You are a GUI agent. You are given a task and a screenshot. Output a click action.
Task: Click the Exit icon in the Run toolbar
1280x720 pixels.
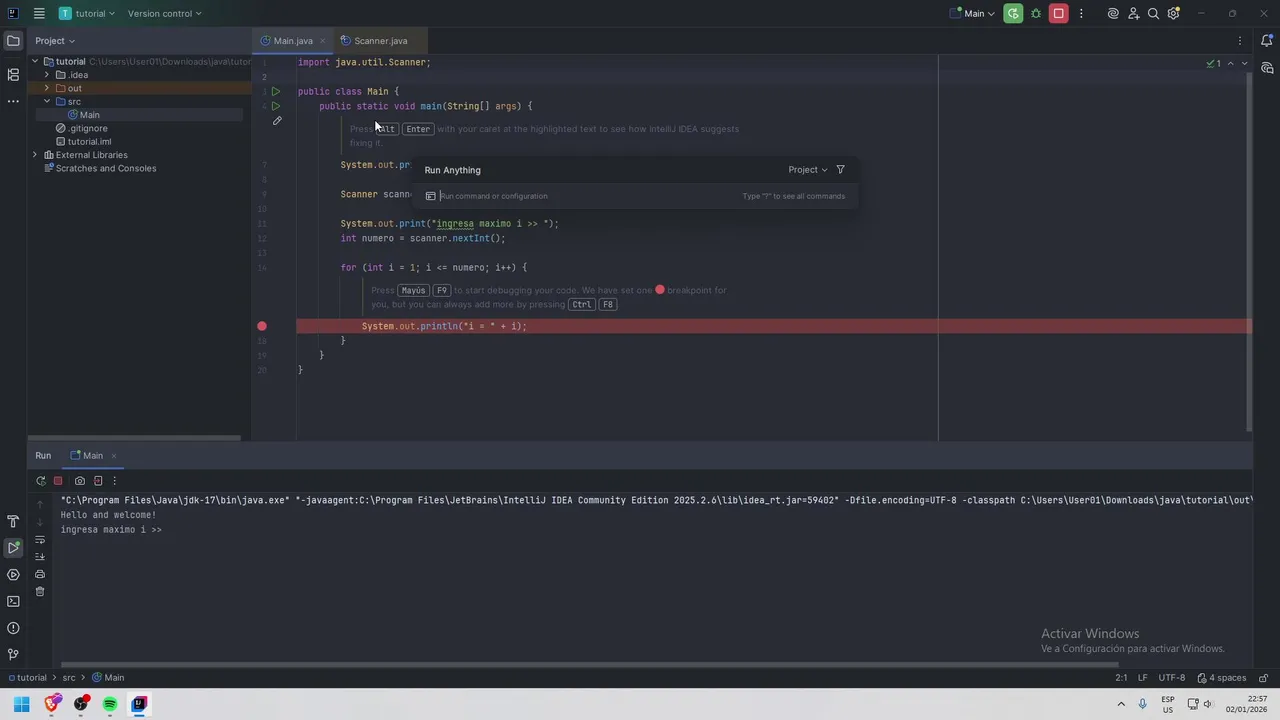[x=98, y=481]
